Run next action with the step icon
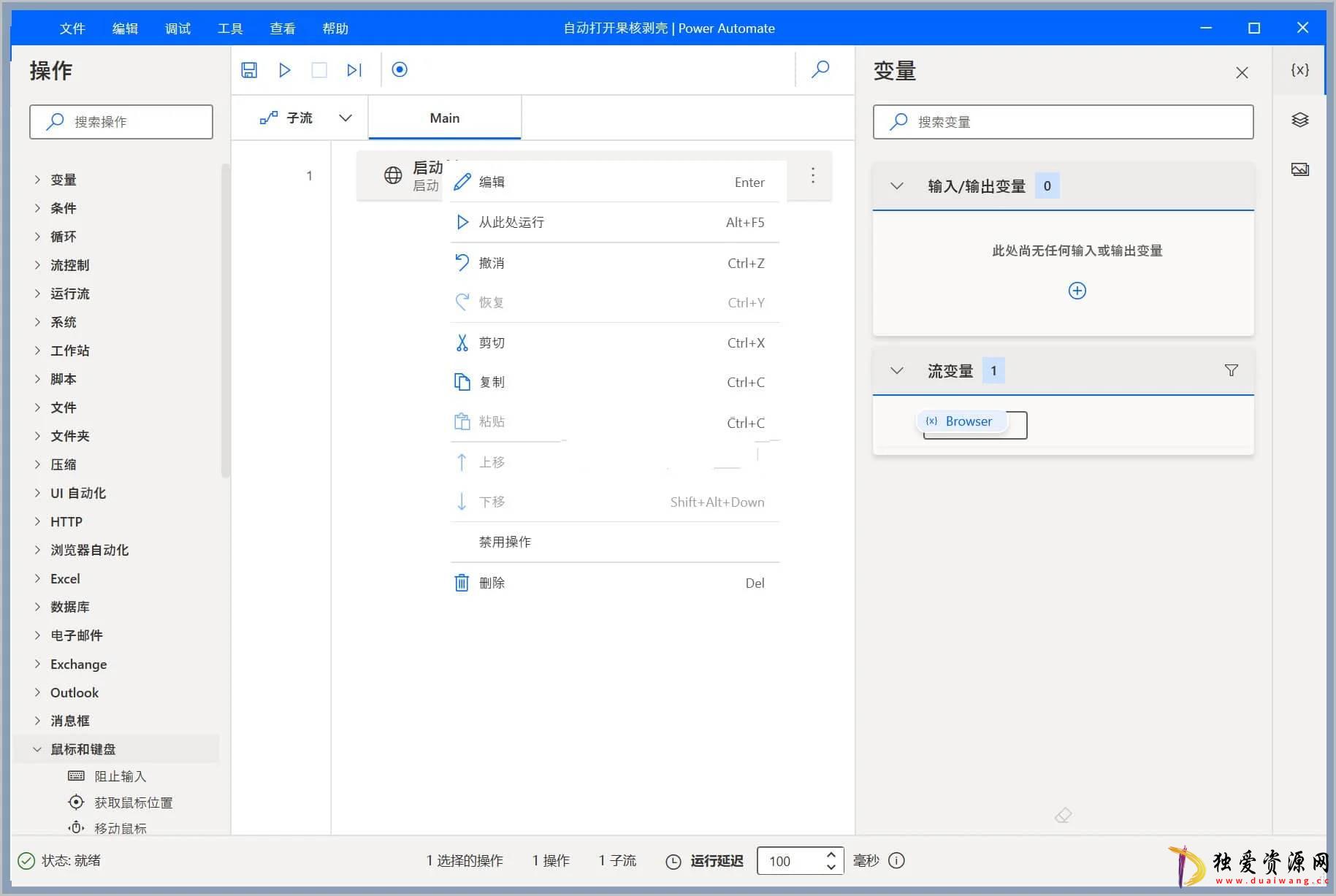 (354, 69)
